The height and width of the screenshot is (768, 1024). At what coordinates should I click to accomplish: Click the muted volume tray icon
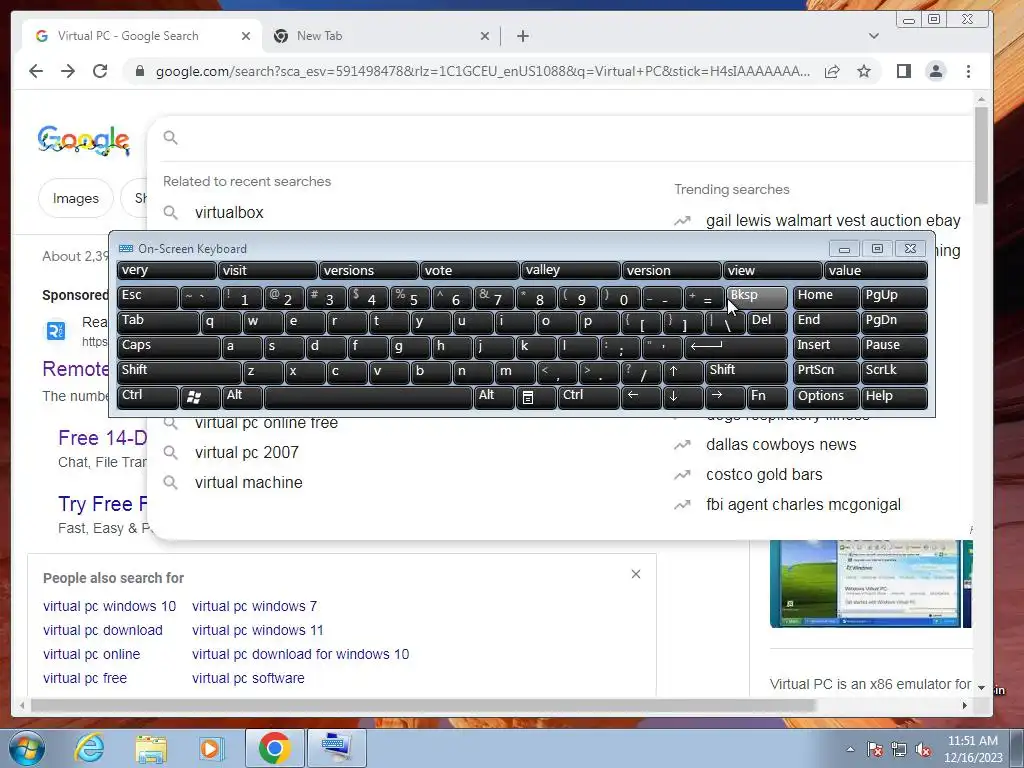click(923, 750)
